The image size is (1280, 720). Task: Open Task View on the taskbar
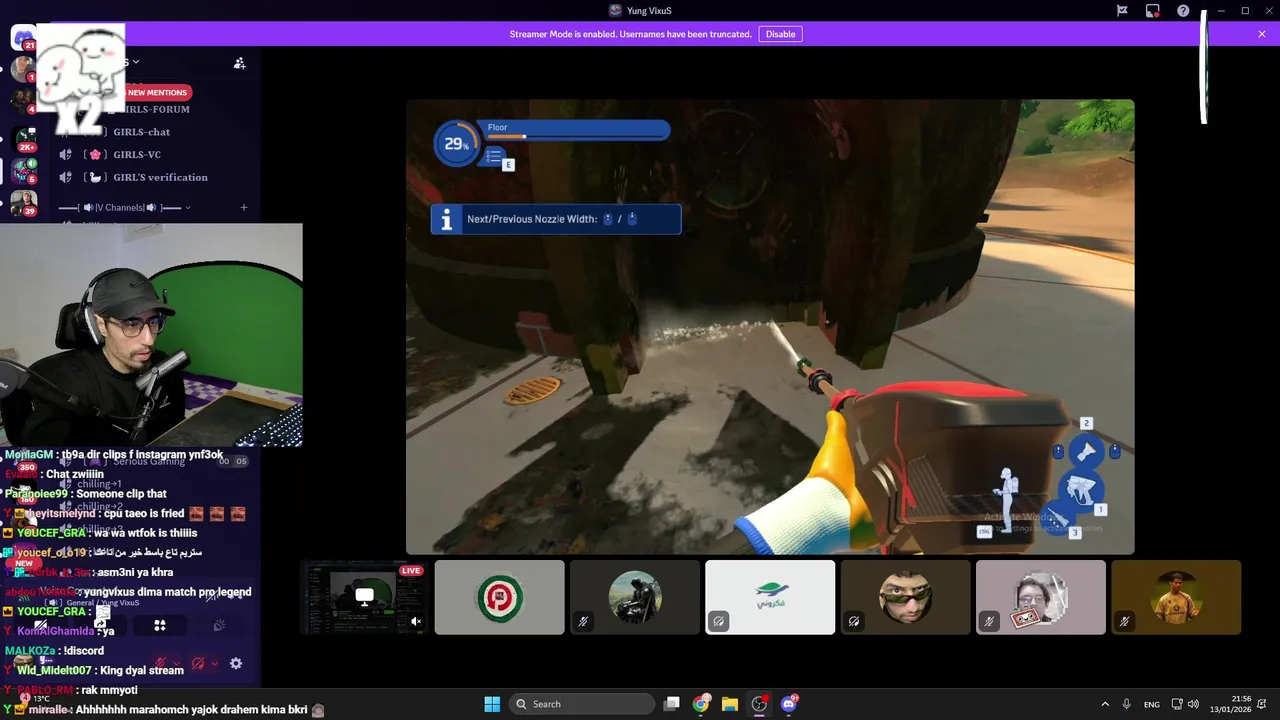[x=672, y=704]
